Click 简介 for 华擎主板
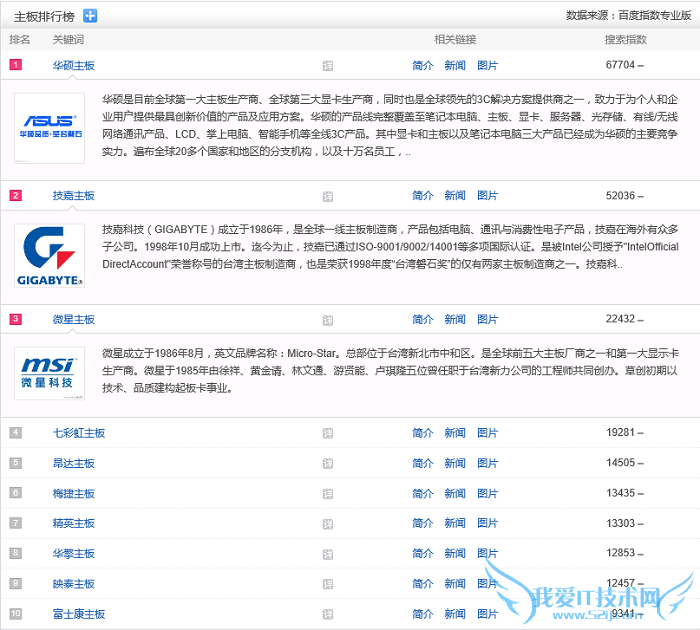Viewport: 700px width, 630px height. click(423, 553)
